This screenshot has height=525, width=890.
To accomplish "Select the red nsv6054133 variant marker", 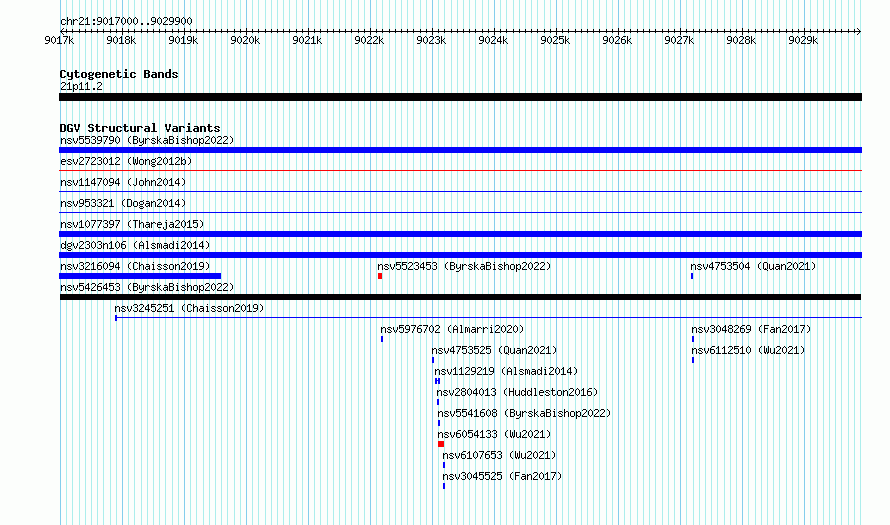I will [x=441, y=444].
